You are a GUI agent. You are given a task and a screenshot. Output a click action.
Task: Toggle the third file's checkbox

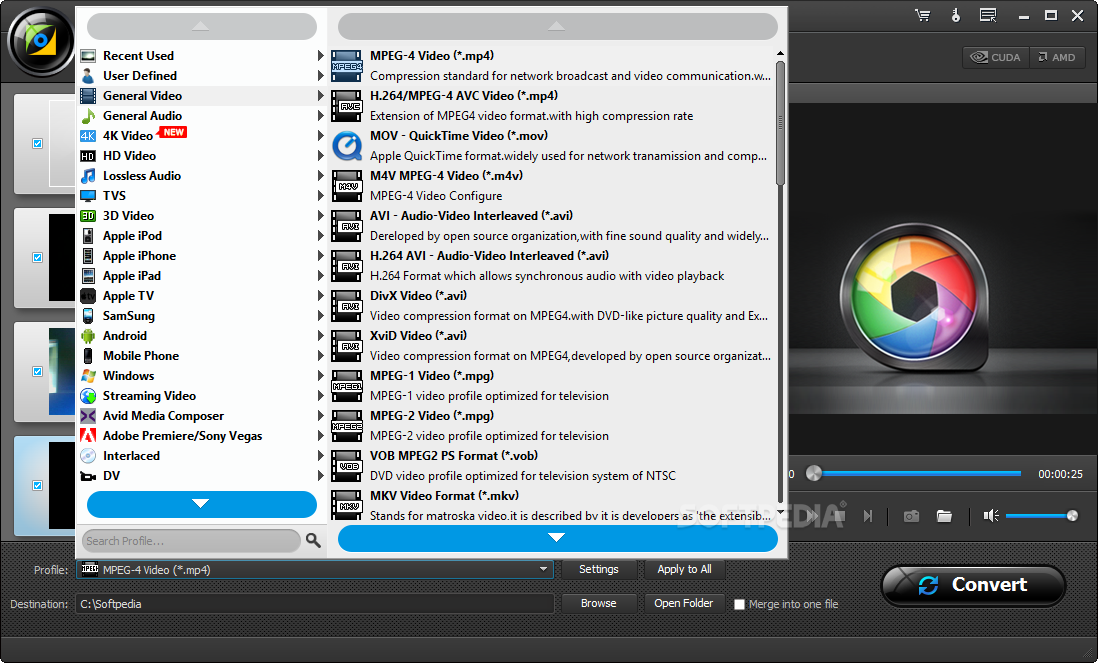point(37,371)
